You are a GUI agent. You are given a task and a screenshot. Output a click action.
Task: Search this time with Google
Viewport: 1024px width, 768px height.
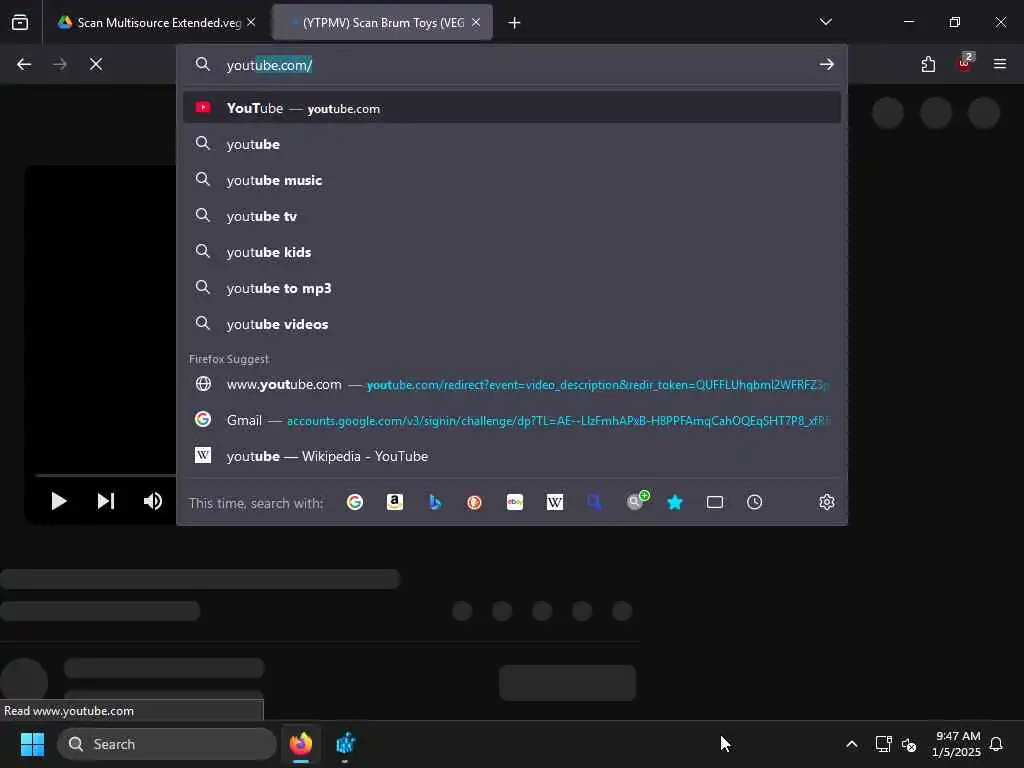[355, 502]
